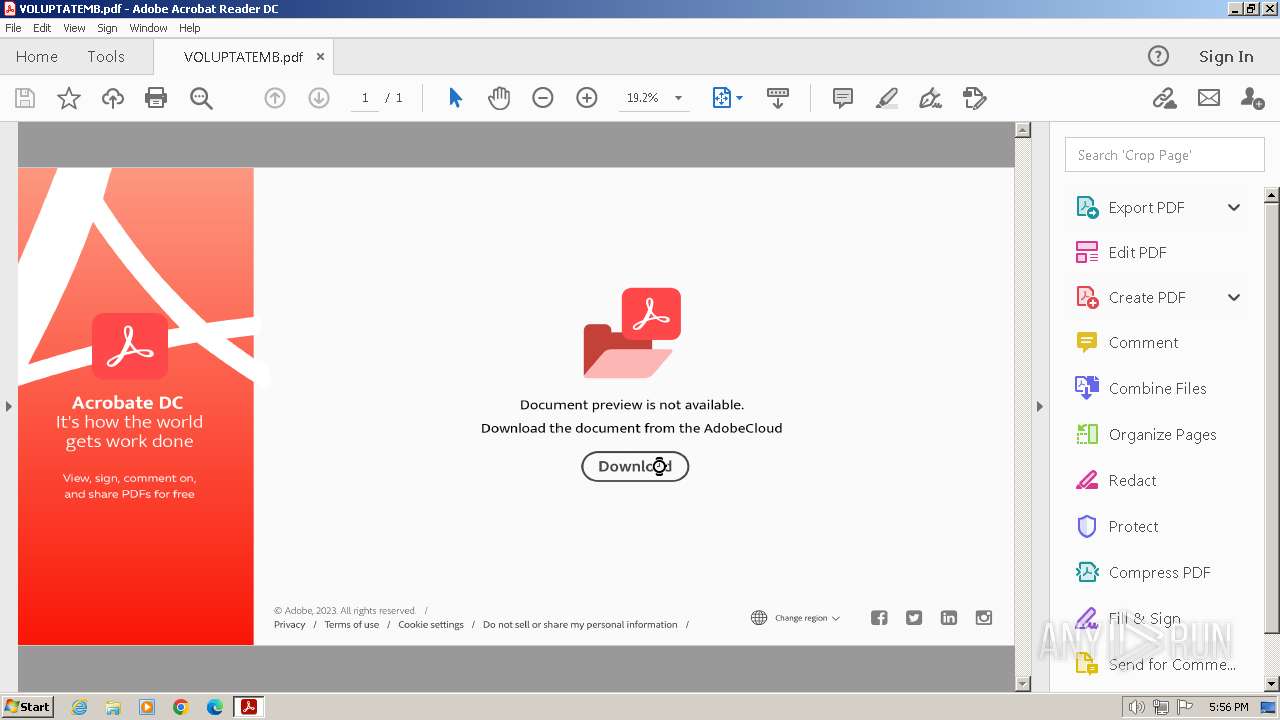This screenshot has height=720, width=1280.
Task: Click the Search 'Crop Page' field
Action: coord(1164,155)
